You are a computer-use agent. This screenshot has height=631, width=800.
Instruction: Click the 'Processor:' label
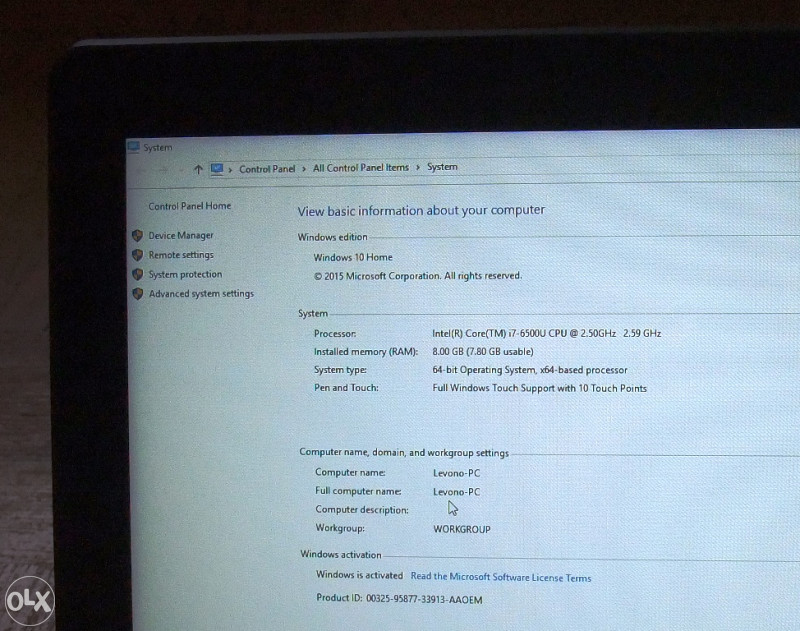tap(335, 334)
